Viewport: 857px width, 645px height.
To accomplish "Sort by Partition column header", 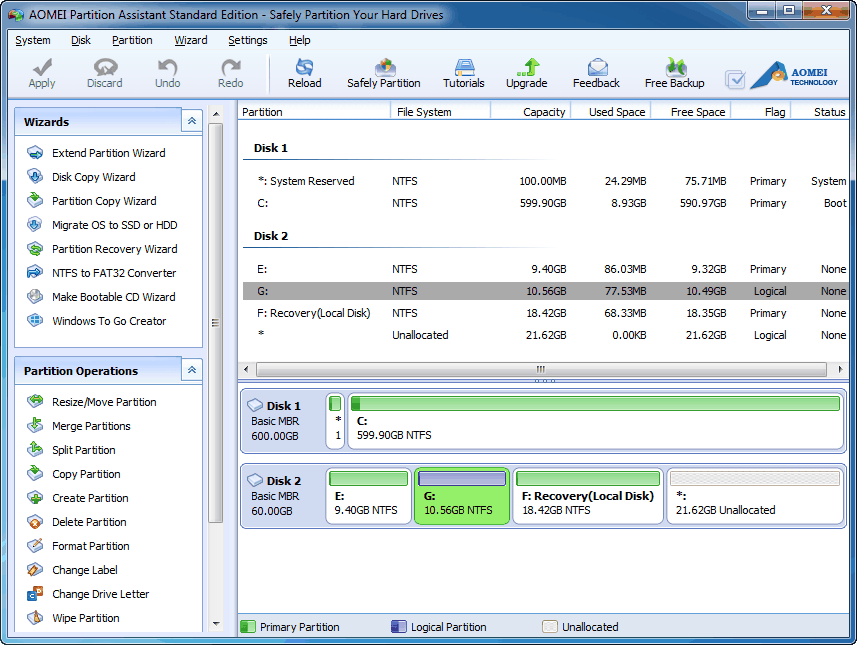I will tap(314, 112).
